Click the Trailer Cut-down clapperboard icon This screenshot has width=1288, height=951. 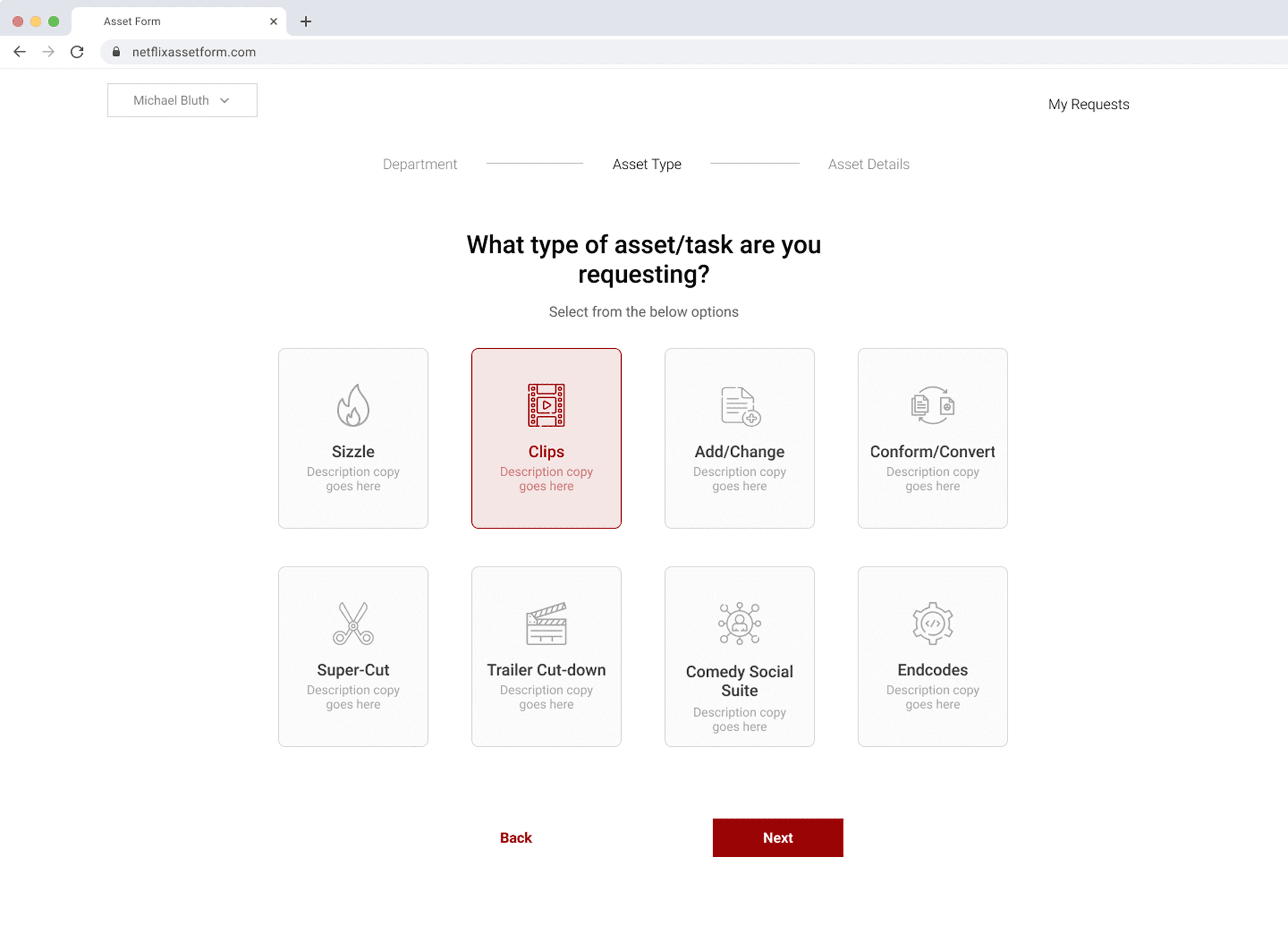pos(546,623)
